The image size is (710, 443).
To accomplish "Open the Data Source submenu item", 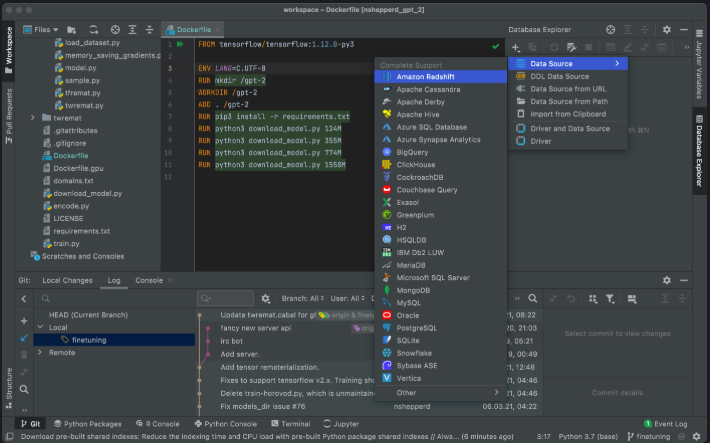I will pos(568,64).
